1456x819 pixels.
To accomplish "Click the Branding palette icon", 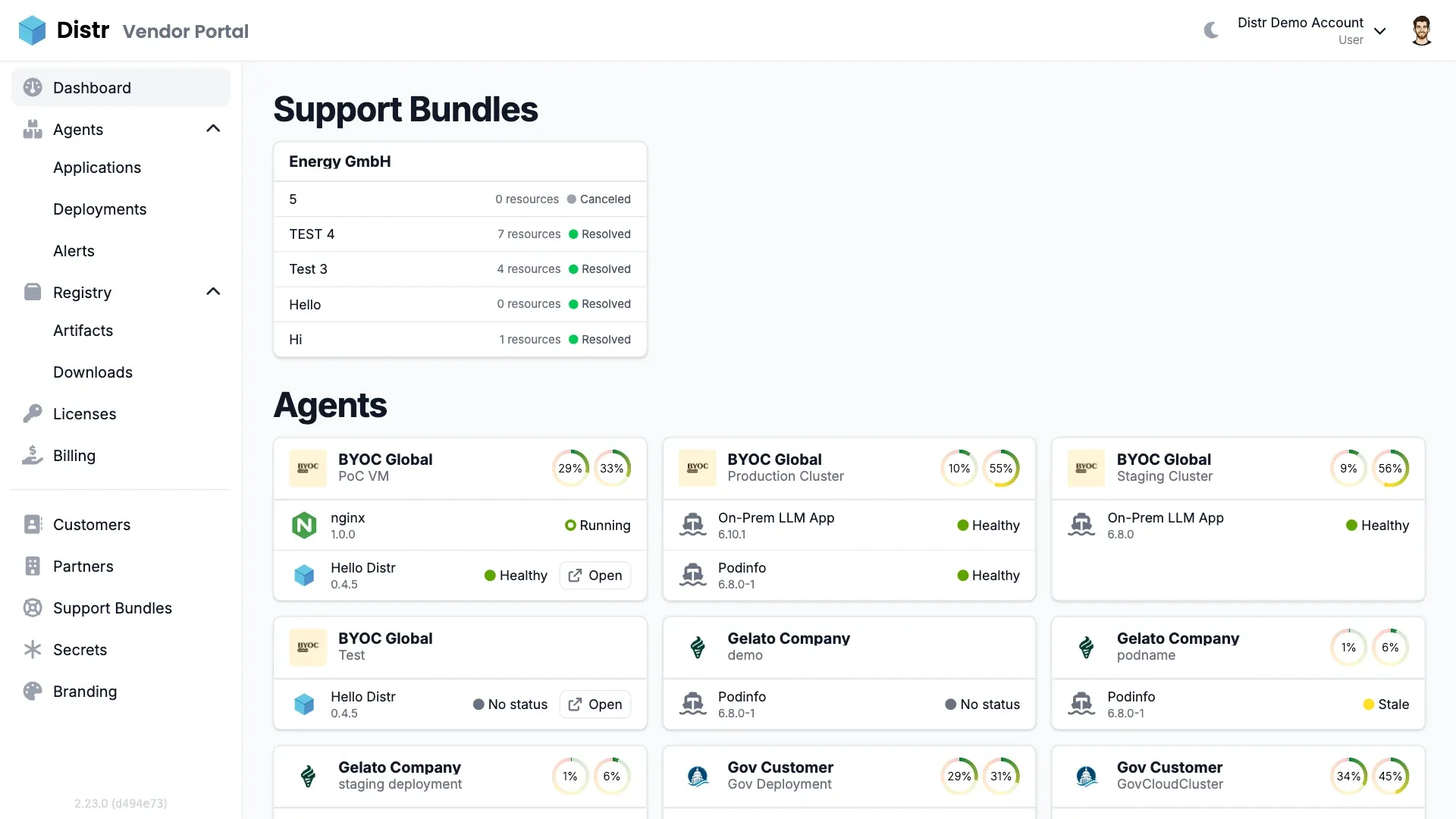I will [x=33, y=691].
